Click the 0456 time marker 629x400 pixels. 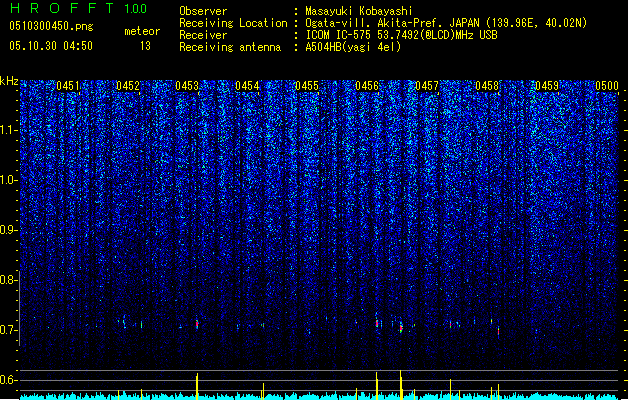click(x=367, y=85)
